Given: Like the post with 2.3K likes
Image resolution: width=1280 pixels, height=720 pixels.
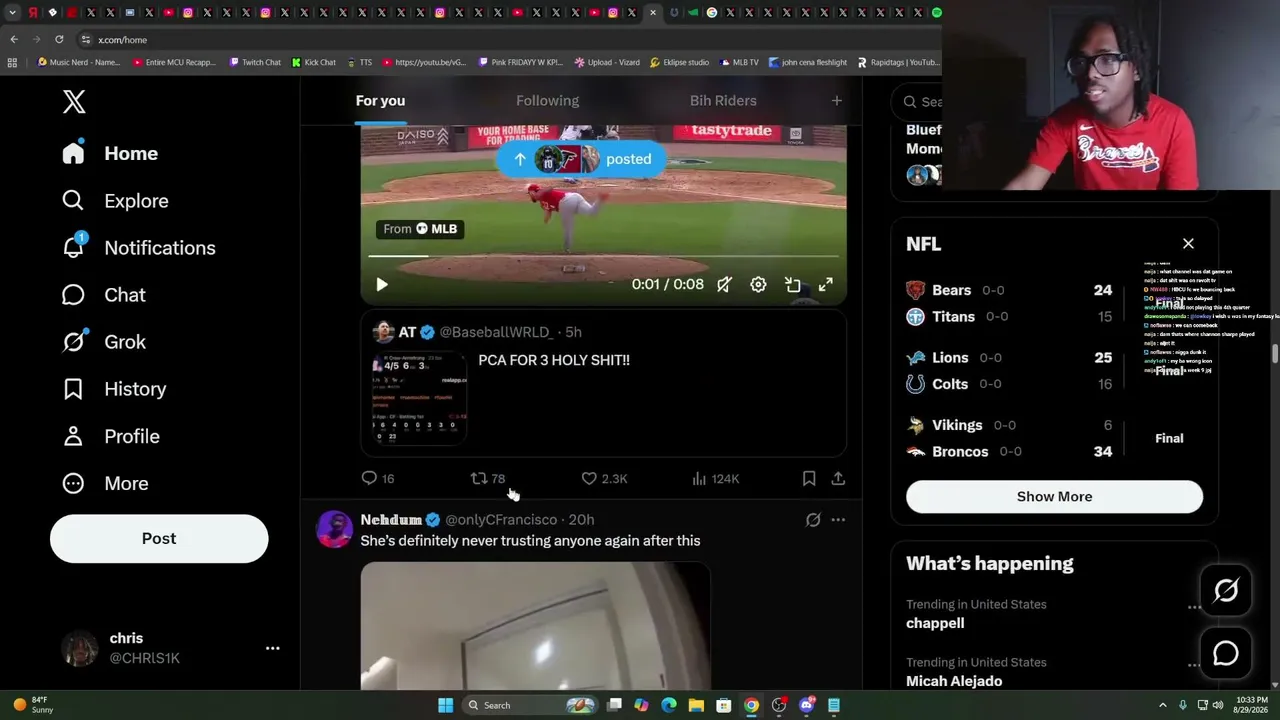Looking at the screenshot, I should pyautogui.click(x=604, y=479).
